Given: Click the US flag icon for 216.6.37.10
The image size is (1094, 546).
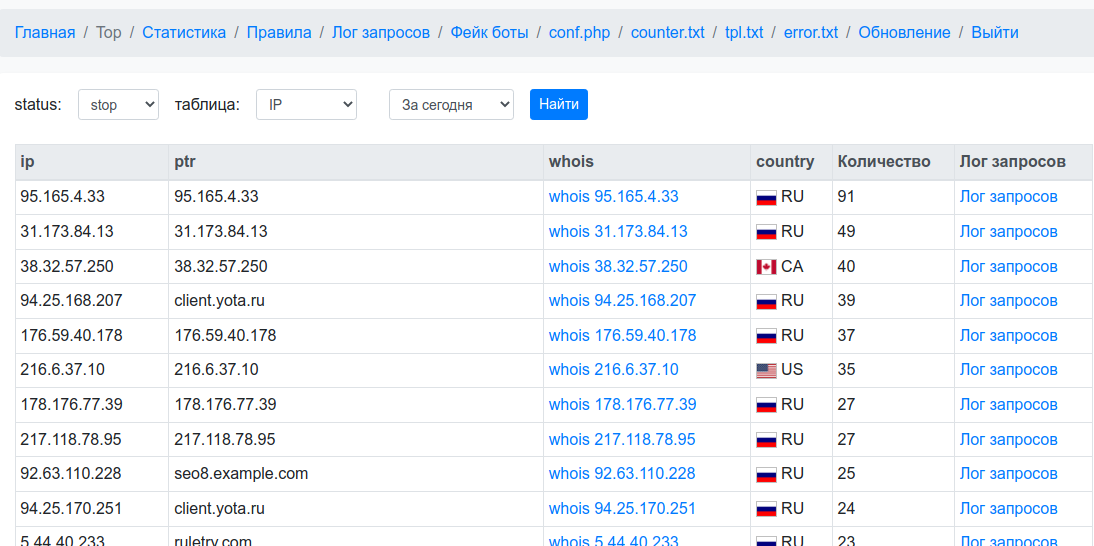Looking at the screenshot, I should pos(766,371).
